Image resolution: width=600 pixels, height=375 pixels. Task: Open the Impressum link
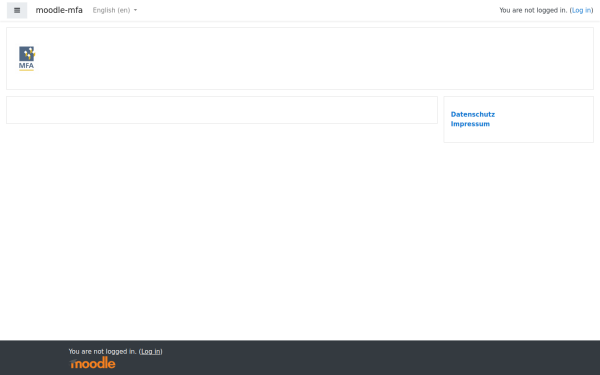pyautogui.click(x=470, y=124)
